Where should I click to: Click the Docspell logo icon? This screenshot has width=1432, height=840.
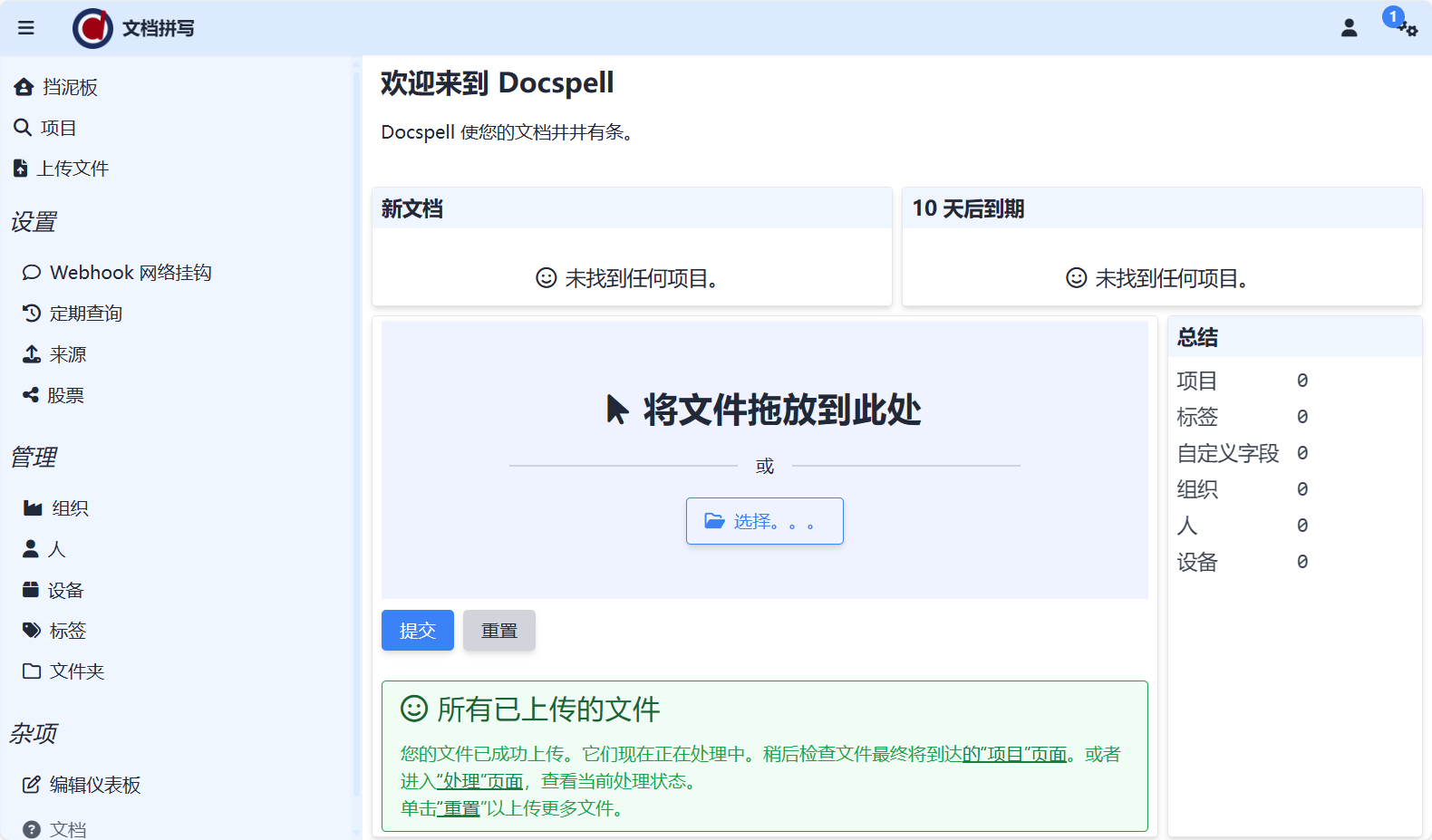pos(92,28)
